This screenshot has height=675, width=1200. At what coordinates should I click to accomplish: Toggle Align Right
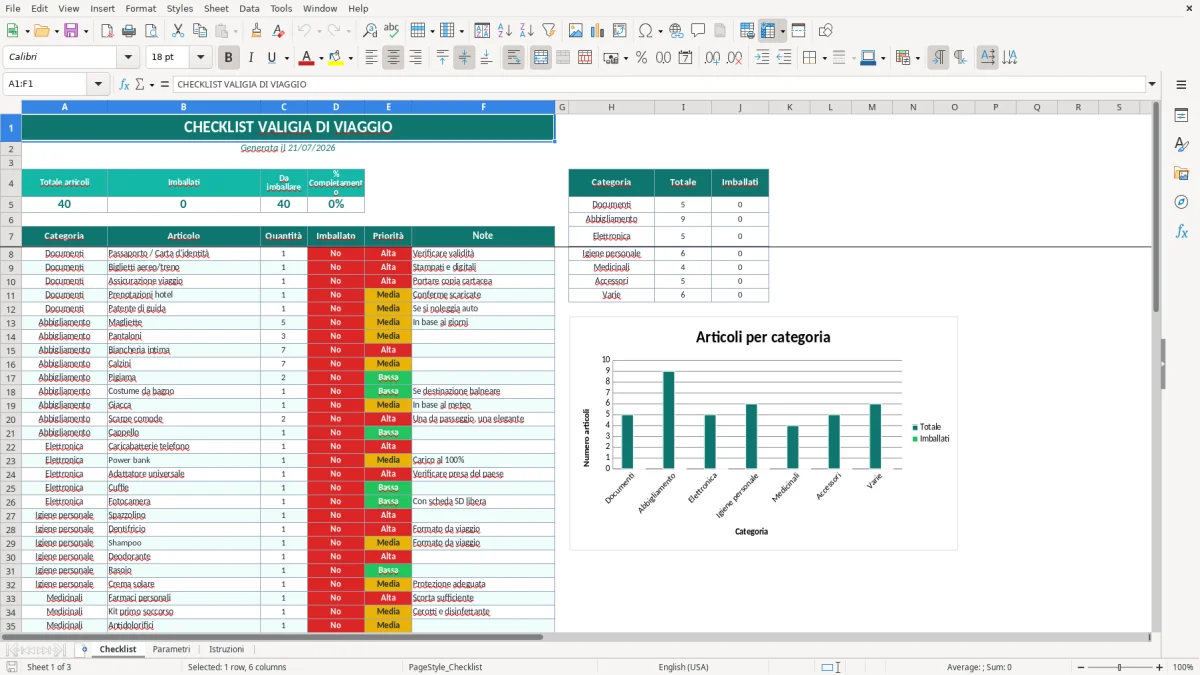[415, 58]
